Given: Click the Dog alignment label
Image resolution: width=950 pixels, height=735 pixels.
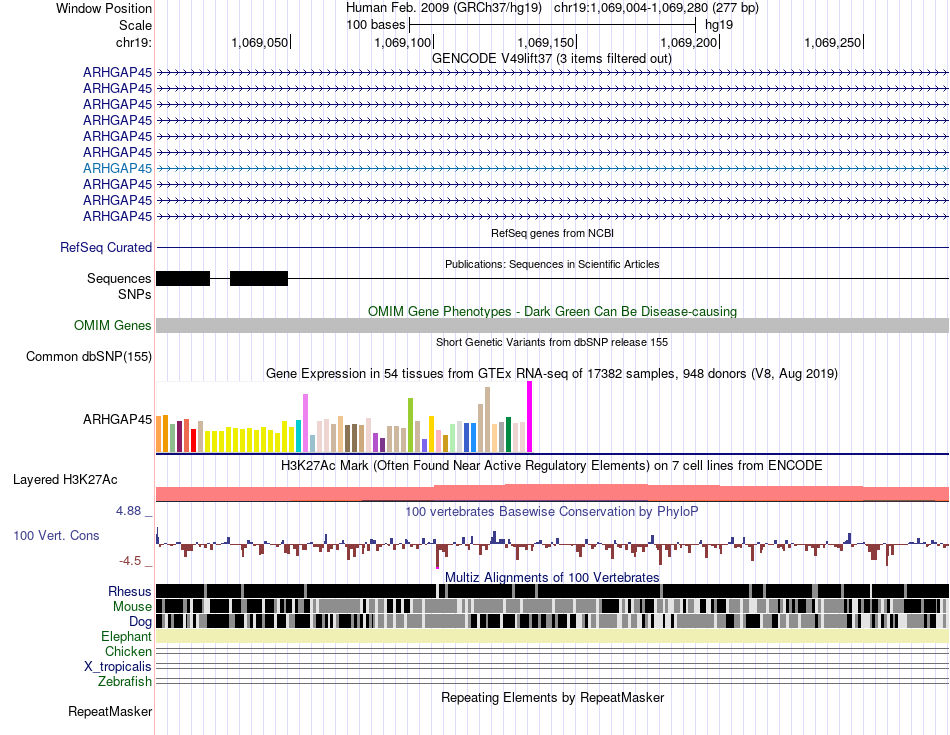Looking at the screenshot, I should [140, 622].
